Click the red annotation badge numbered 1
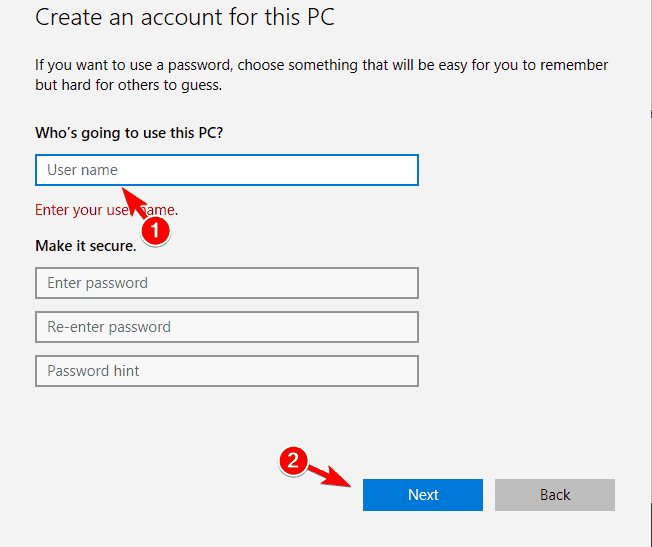The height and width of the screenshot is (547, 652). click(155, 230)
